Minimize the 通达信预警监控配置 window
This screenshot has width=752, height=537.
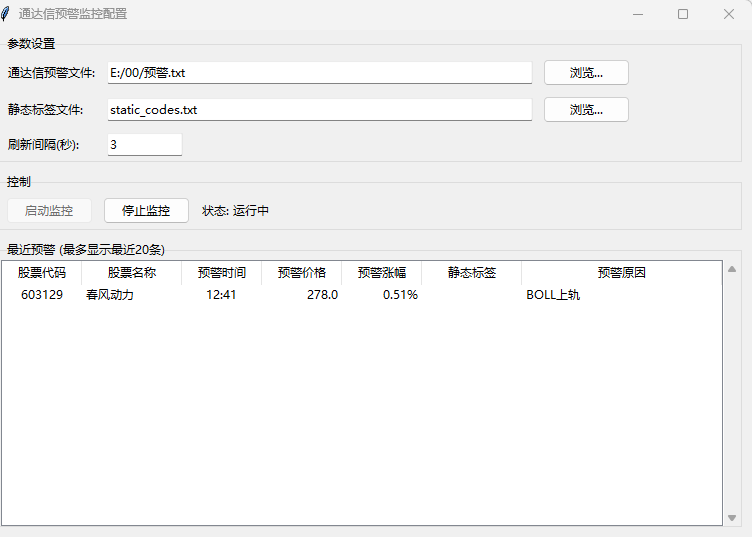pyautogui.click(x=638, y=14)
